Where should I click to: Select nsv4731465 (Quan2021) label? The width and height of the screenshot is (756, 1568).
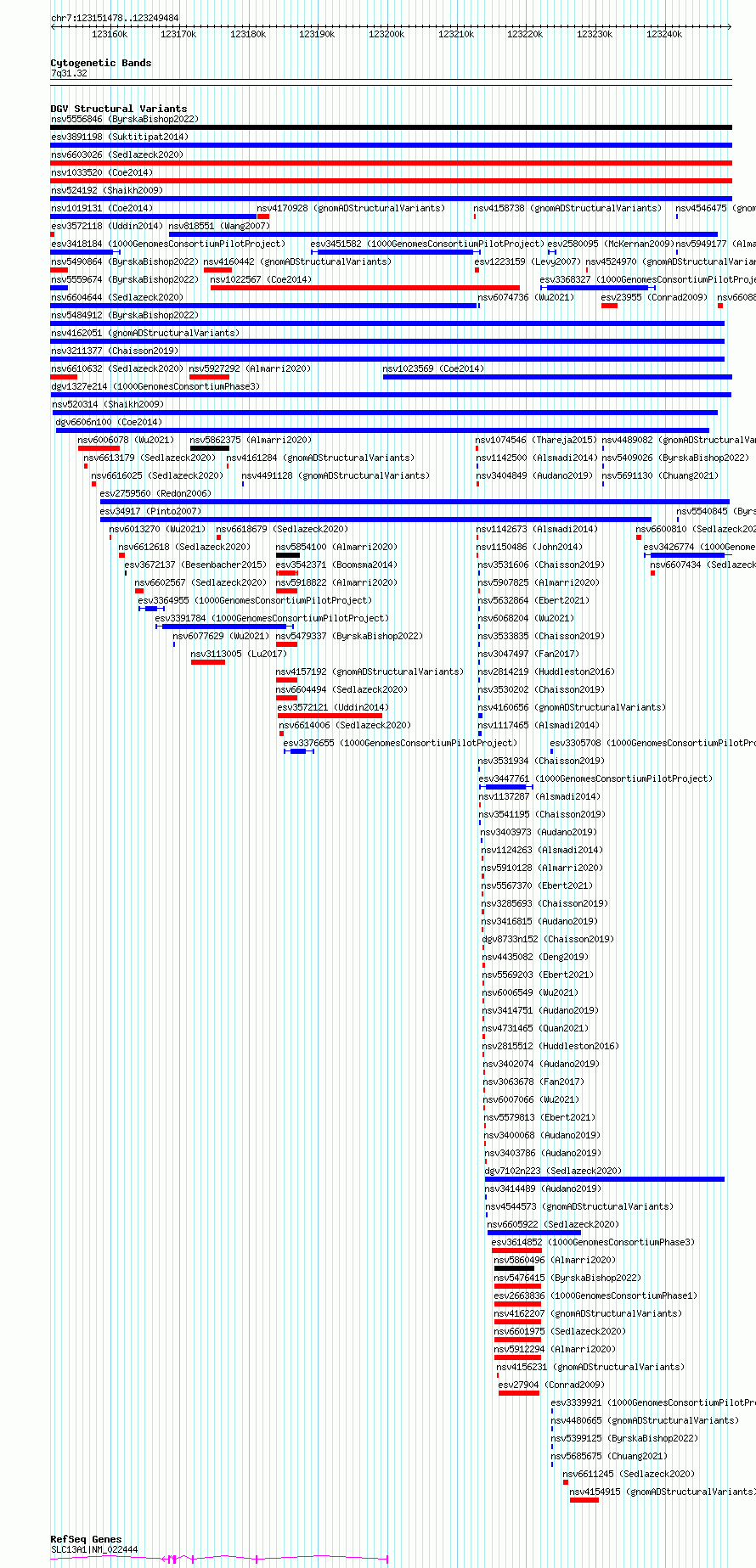tap(535, 1028)
